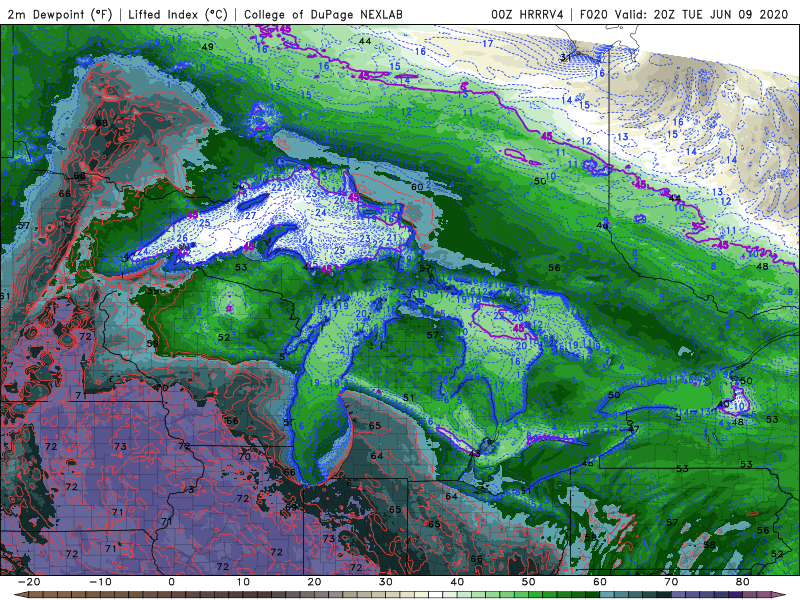This screenshot has height=600, width=800.
Task: Click the -10 label on the color scale
Action: click(x=99, y=582)
